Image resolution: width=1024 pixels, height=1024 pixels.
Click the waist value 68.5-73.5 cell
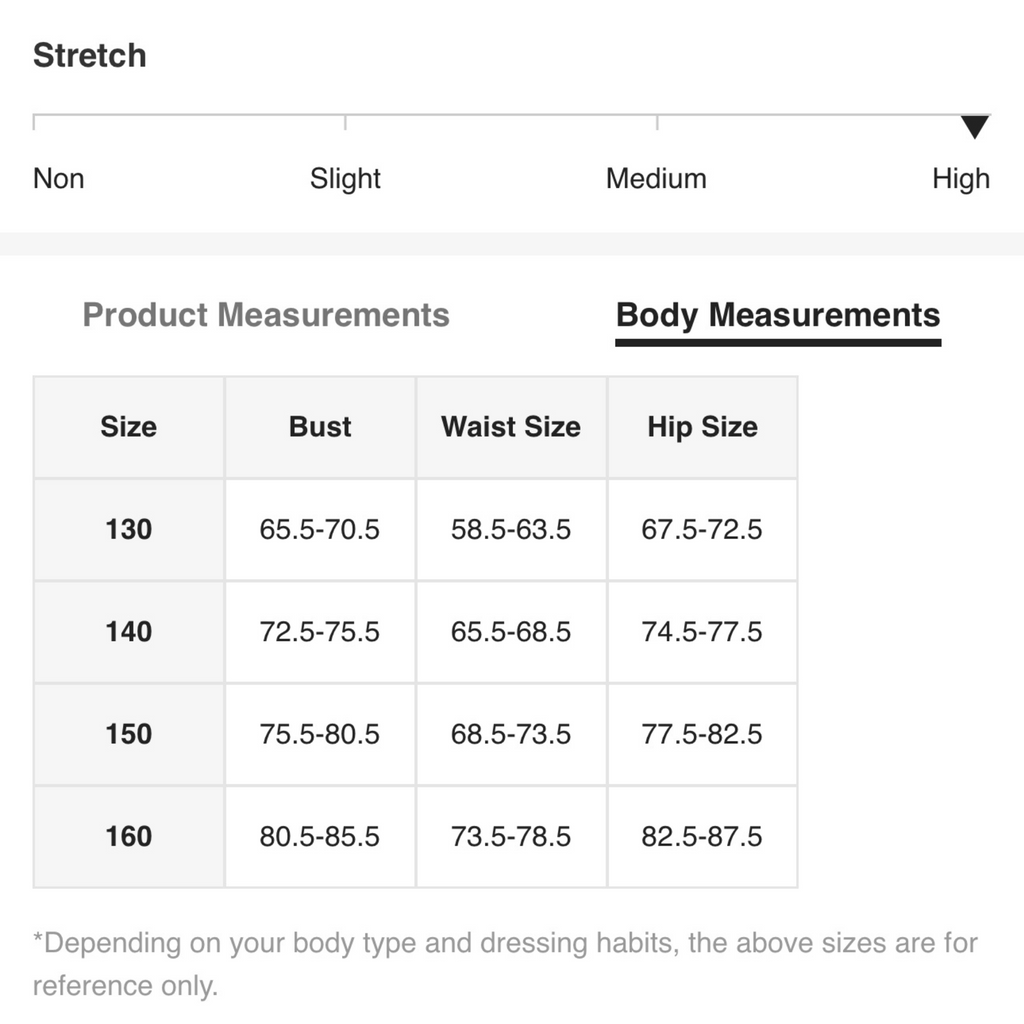[x=511, y=734]
